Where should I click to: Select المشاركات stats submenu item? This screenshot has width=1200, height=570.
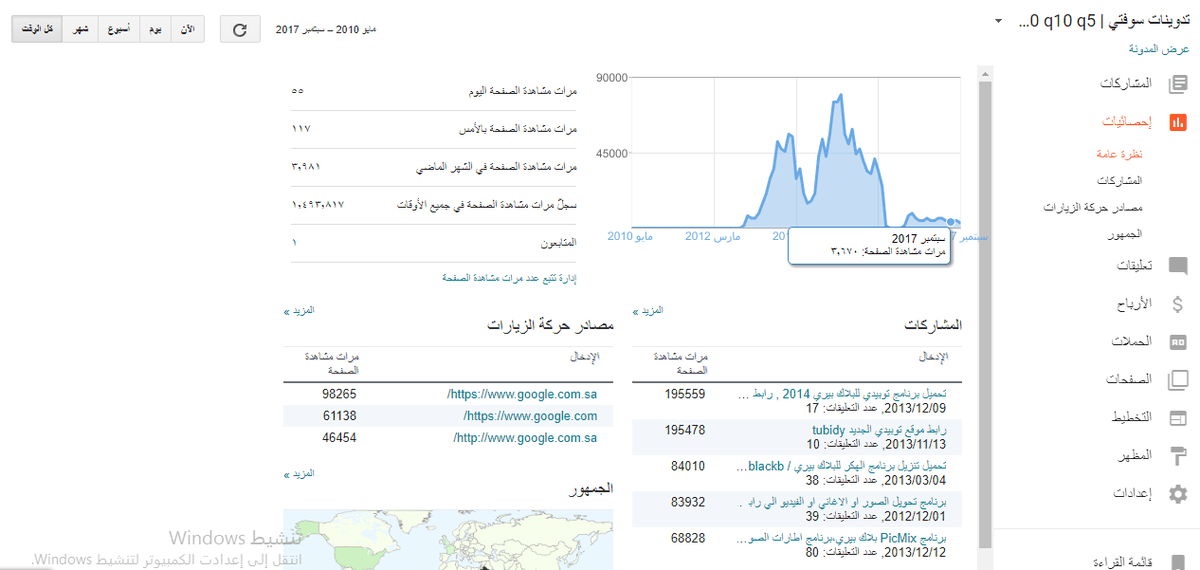(1120, 181)
